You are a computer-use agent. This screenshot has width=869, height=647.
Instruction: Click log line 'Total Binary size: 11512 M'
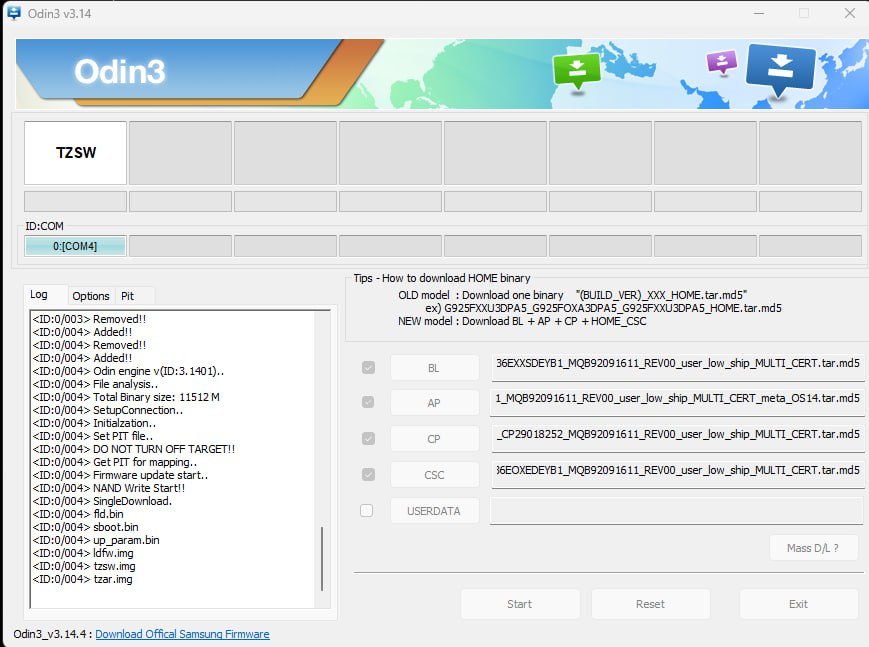[x=126, y=397]
